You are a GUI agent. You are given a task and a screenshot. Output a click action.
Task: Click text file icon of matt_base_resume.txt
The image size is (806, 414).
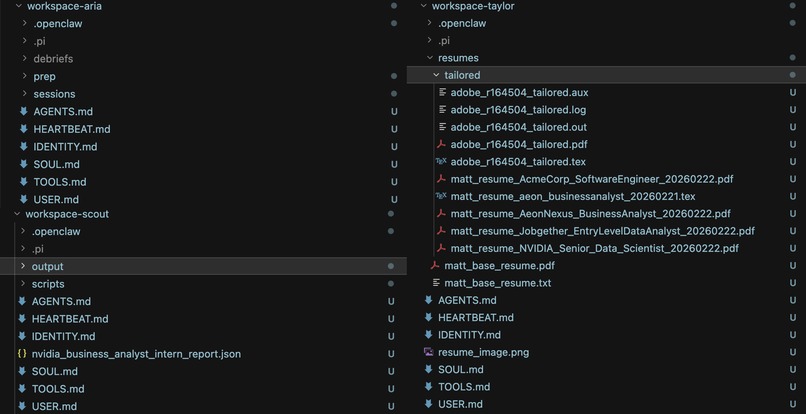[436, 283]
